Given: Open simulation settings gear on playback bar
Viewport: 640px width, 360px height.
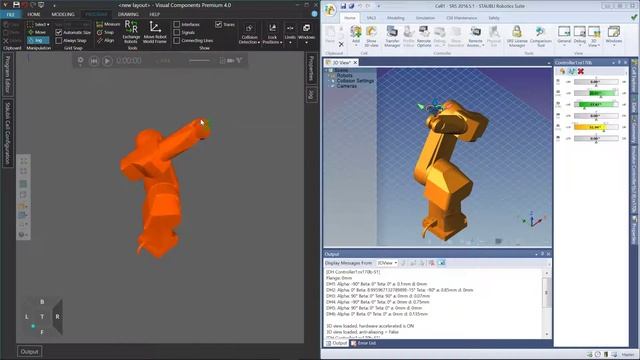Looking at the screenshot, I should [x=80, y=60].
